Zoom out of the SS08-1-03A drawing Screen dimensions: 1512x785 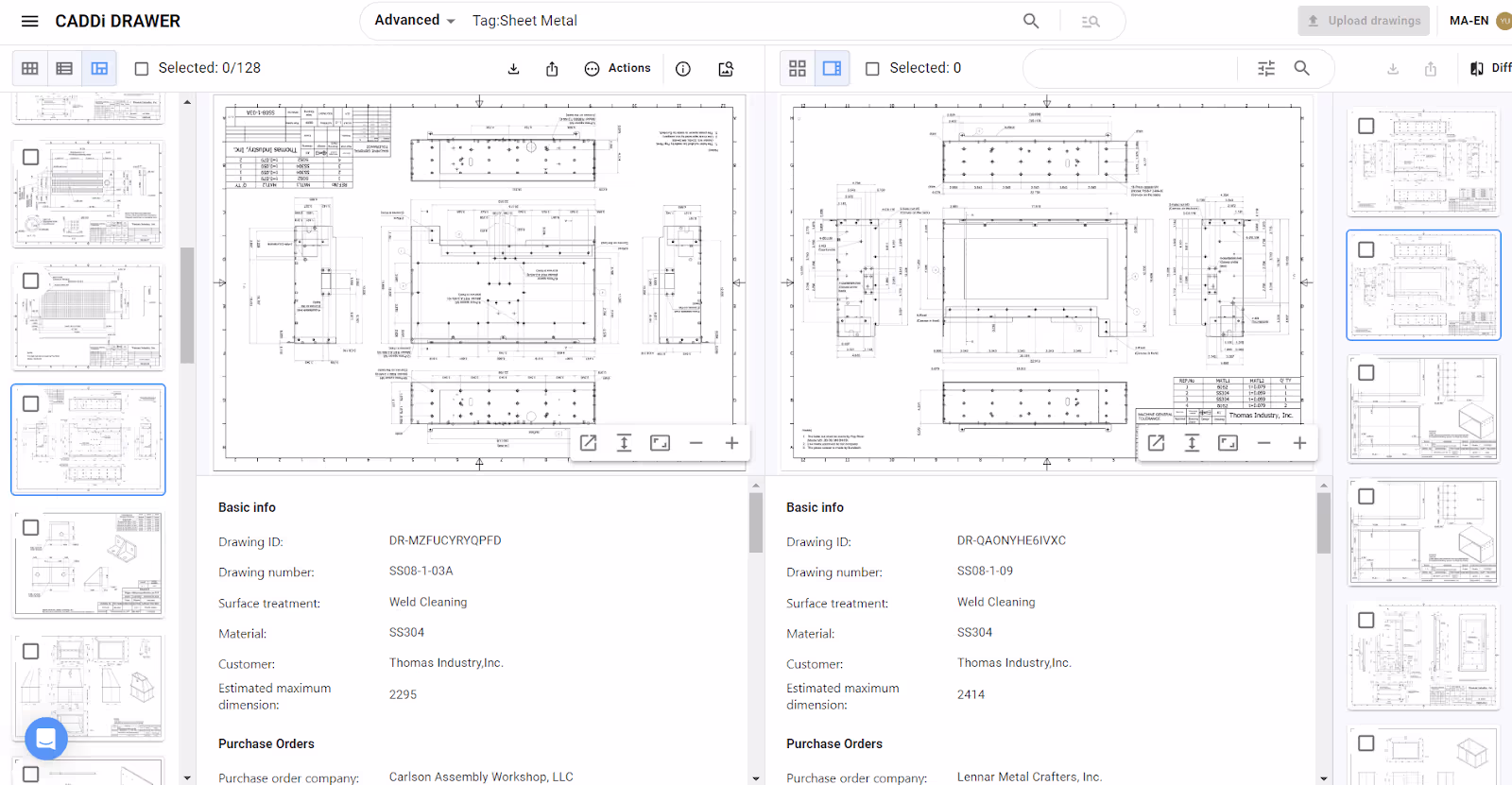click(696, 443)
